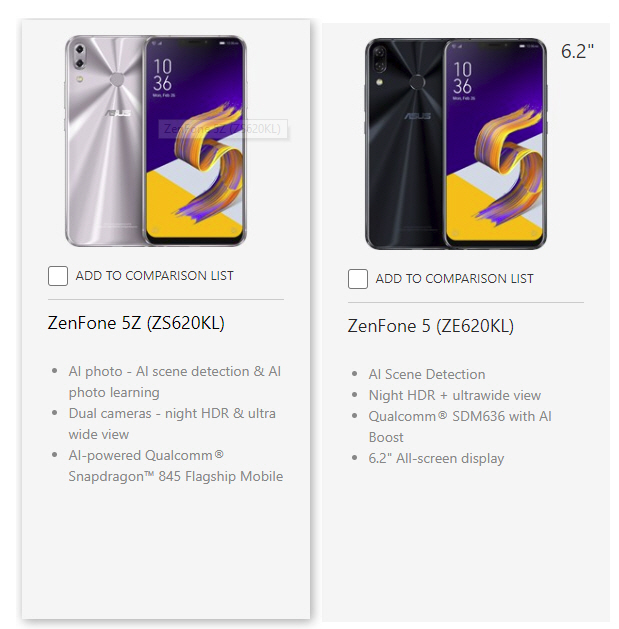Click the ASUS logo on the silver phone back
The width and height of the screenshot is (619, 629).
pyautogui.click(x=118, y=113)
